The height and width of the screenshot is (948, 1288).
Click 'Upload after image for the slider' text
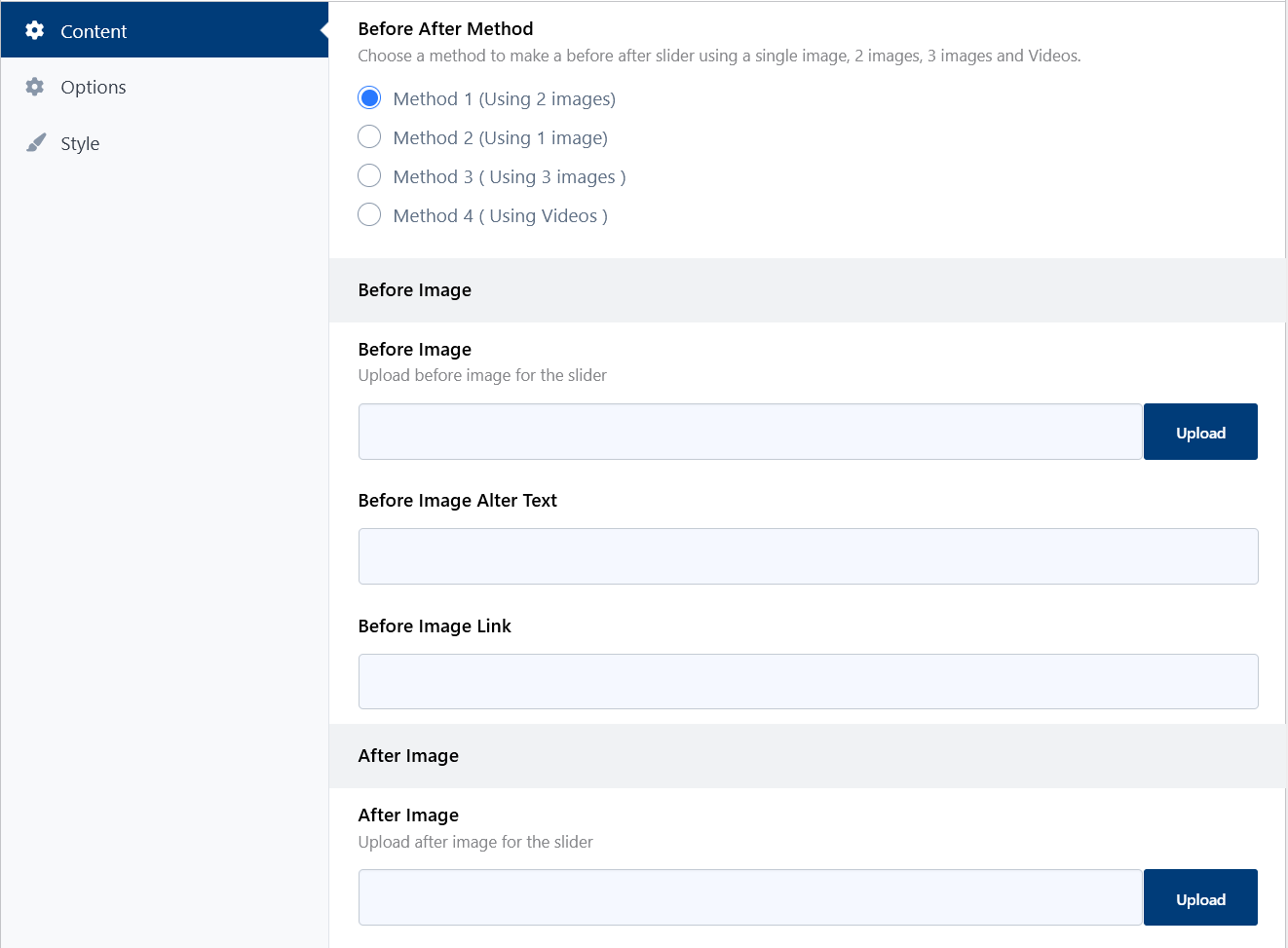coord(475,842)
